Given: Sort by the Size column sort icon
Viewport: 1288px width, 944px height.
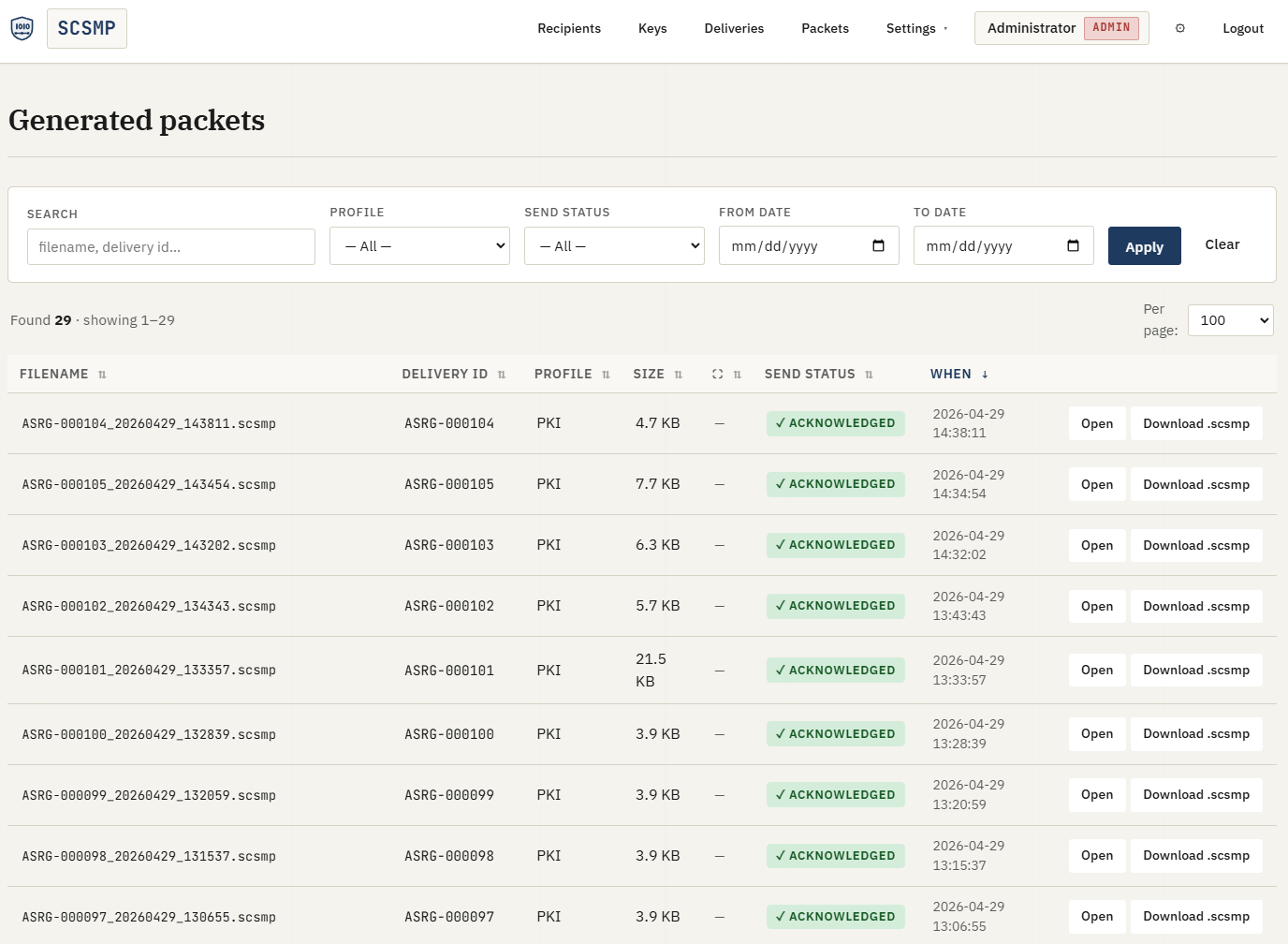Looking at the screenshot, I should point(679,375).
